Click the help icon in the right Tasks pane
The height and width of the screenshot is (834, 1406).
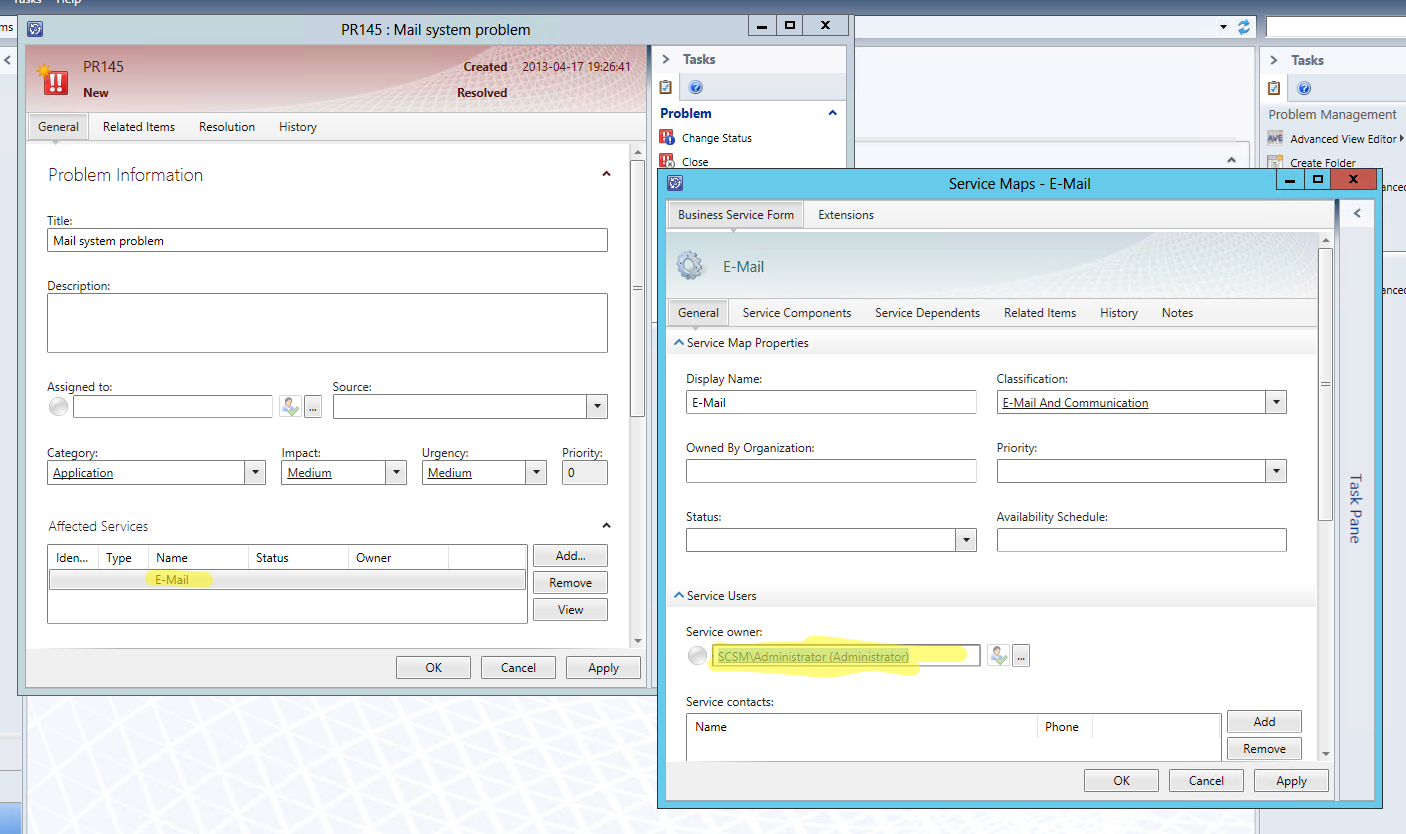[x=1304, y=89]
